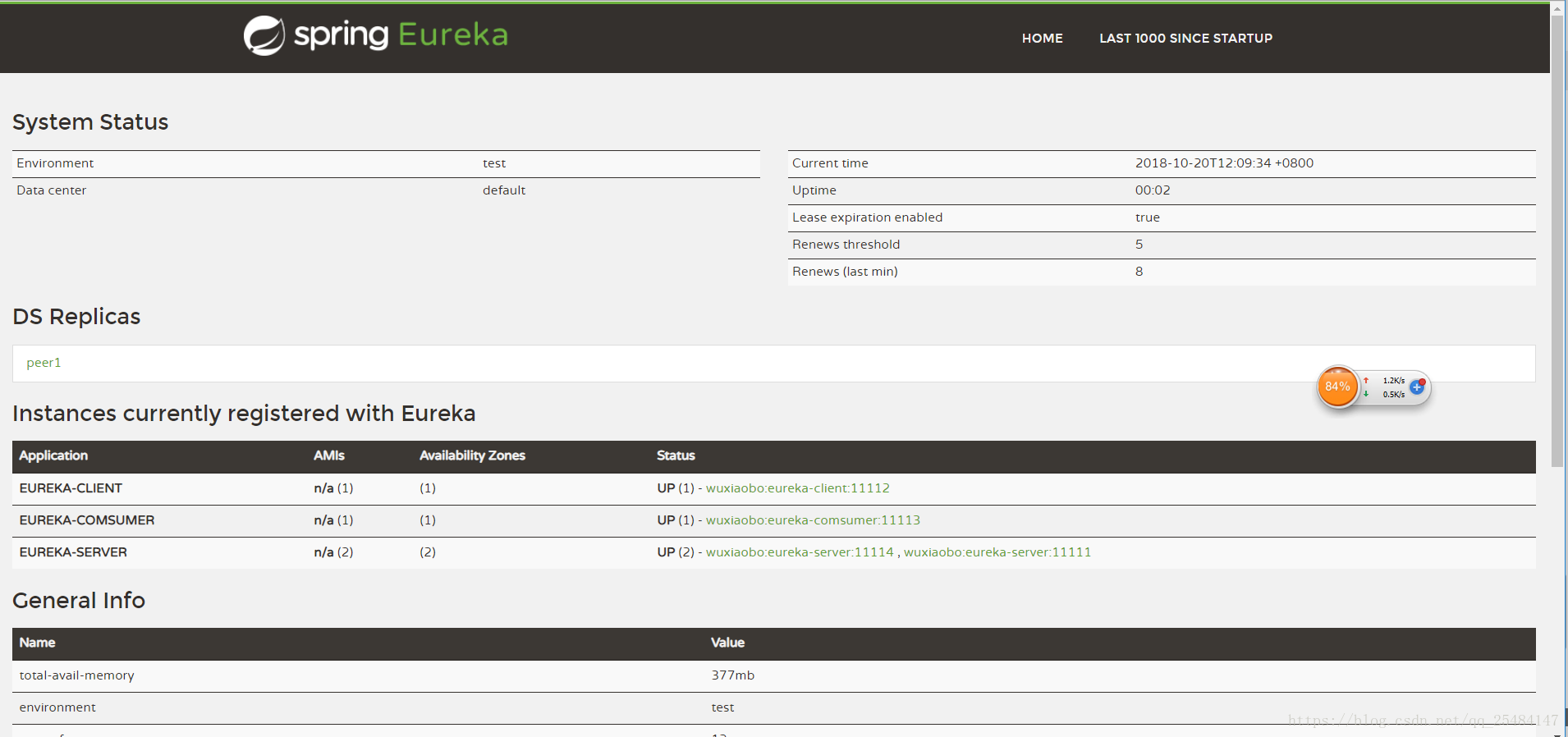1568x737 pixels.
Task: Click the Application column header
Action: pos(53,455)
